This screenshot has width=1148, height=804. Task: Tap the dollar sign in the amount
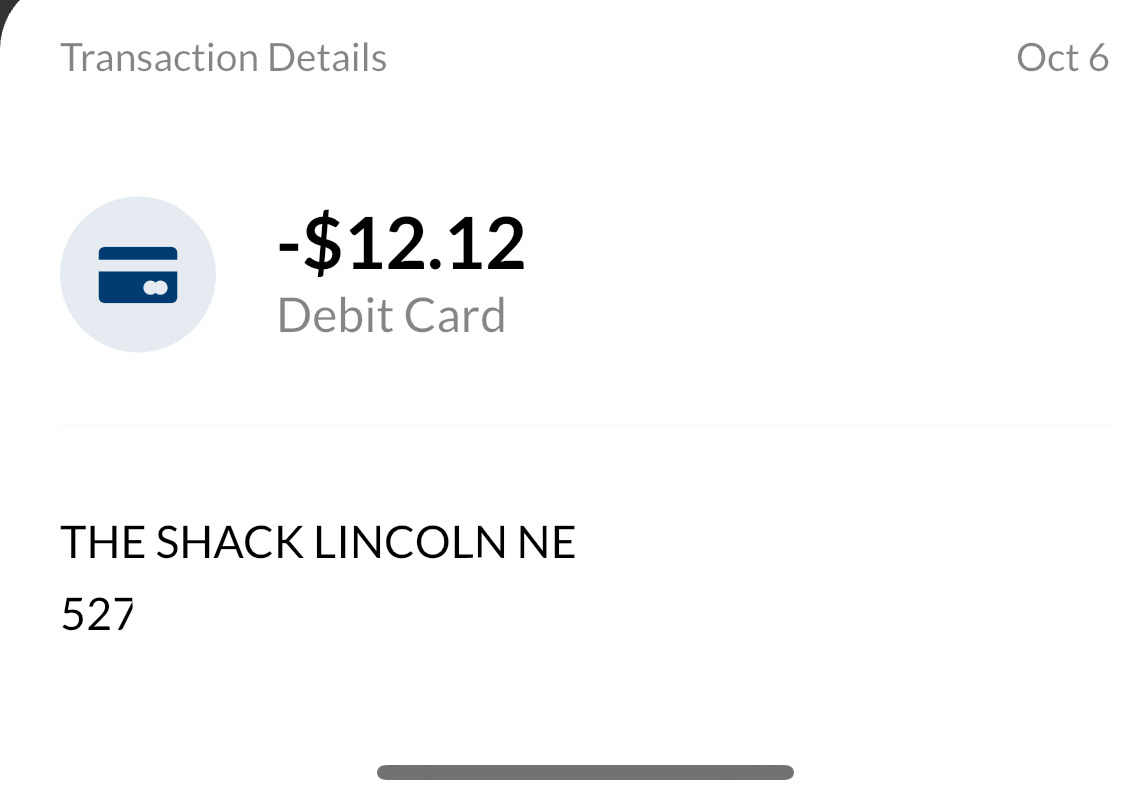click(322, 245)
